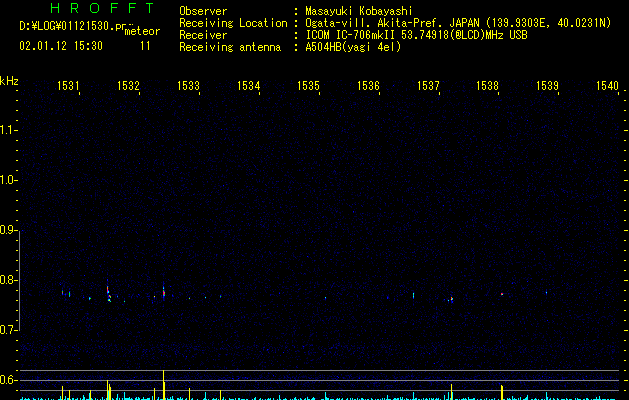Click the 1540 time axis marker

607,86
